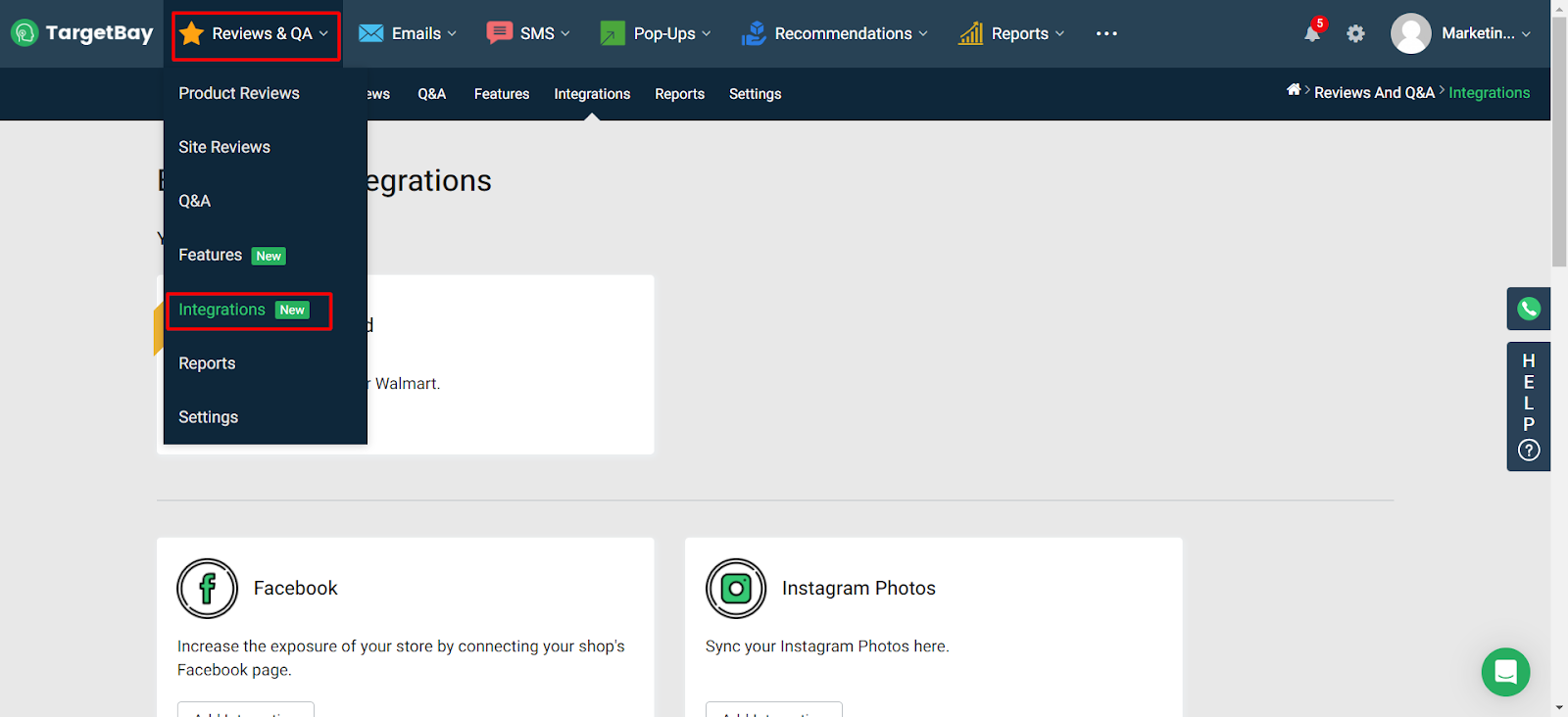Image resolution: width=1568 pixels, height=717 pixels.
Task: Click the Instagram Photos camera icon
Action: click(736, 589)
